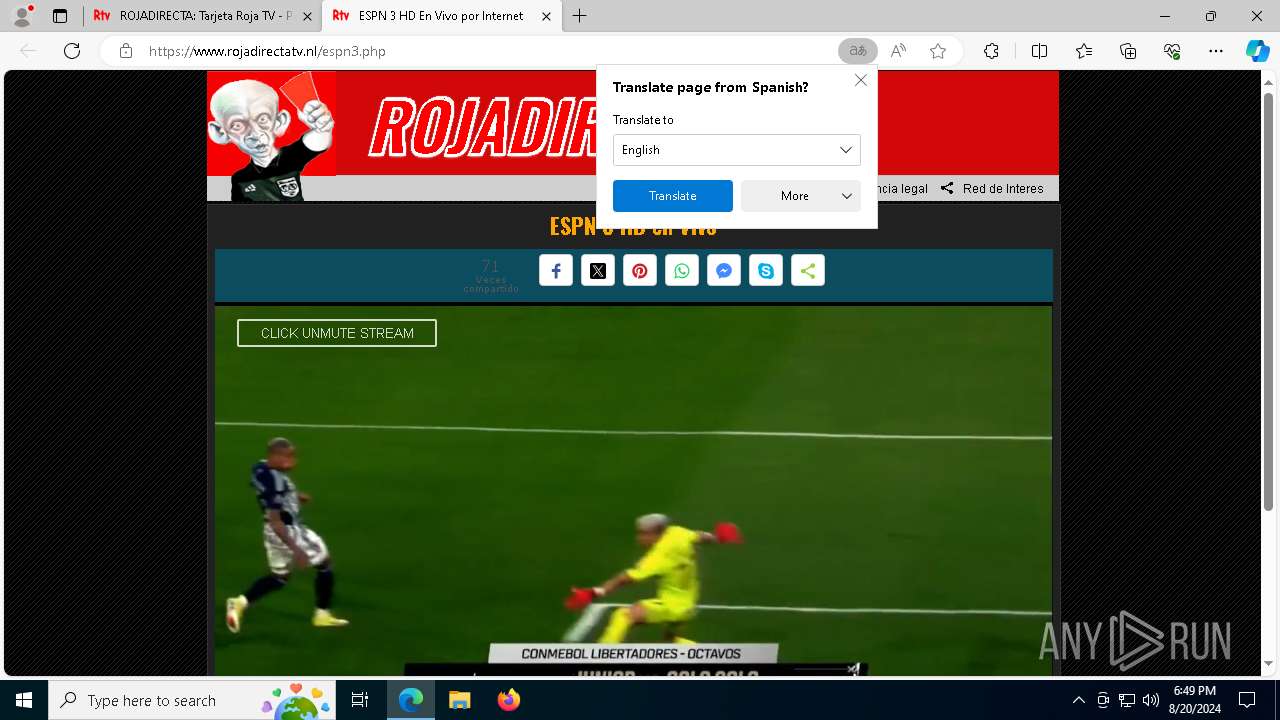Open Read aloud in address bar
1280x720 pixels.
pos(898,51)
